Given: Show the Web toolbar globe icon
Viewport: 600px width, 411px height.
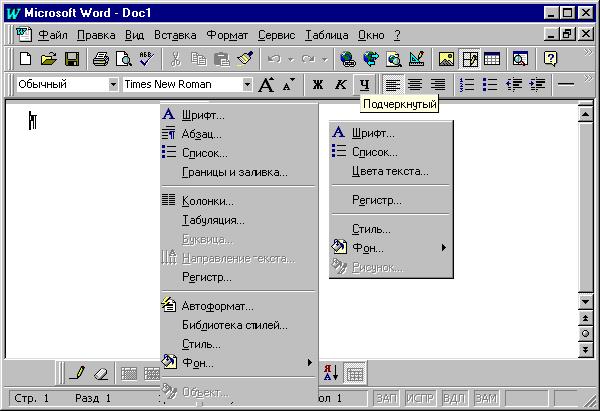Looking at the screenshot, I should coord(370,59).
